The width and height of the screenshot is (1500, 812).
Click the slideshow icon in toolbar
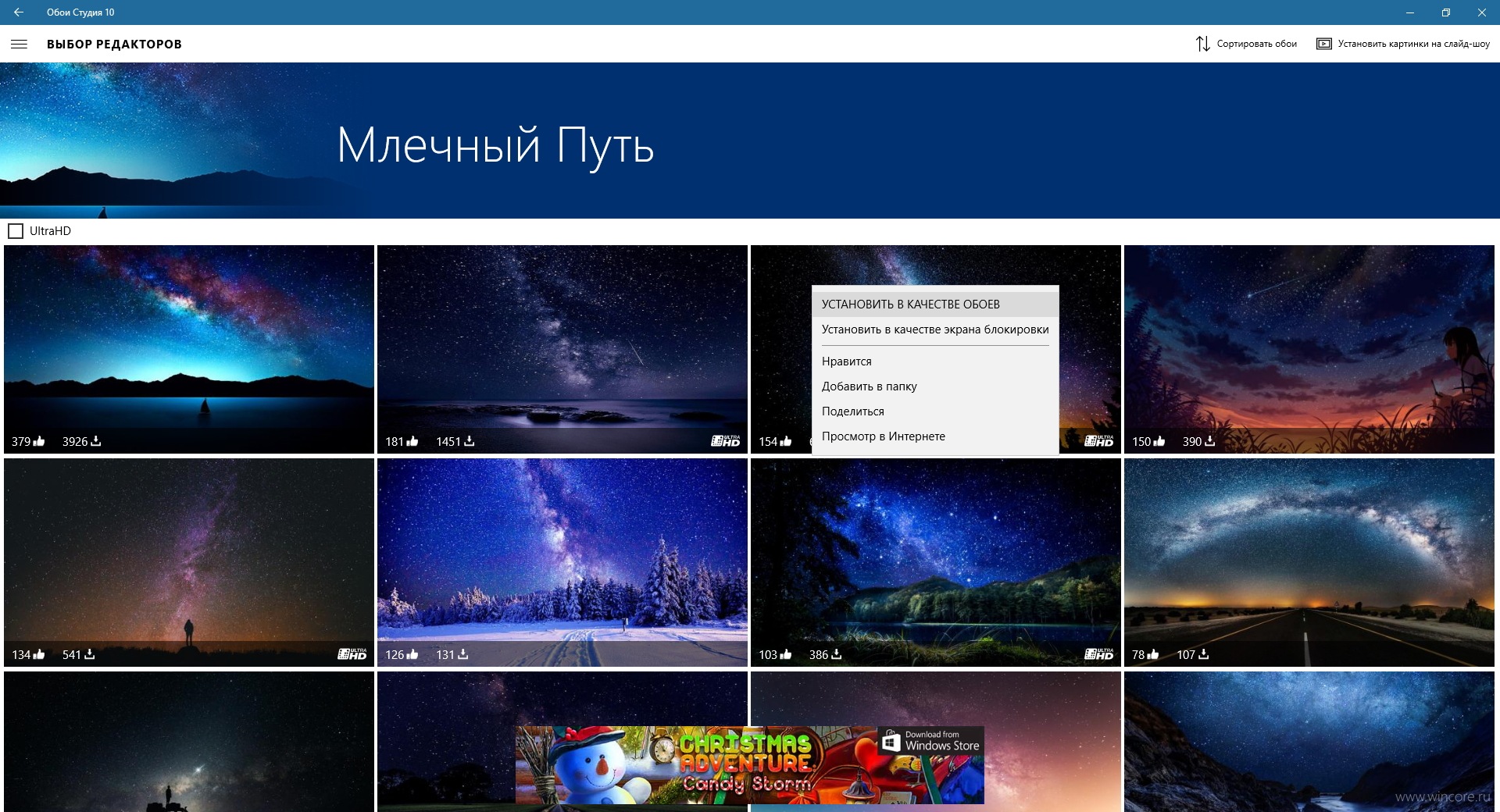pyautogui.click(x=1323, y=44)
